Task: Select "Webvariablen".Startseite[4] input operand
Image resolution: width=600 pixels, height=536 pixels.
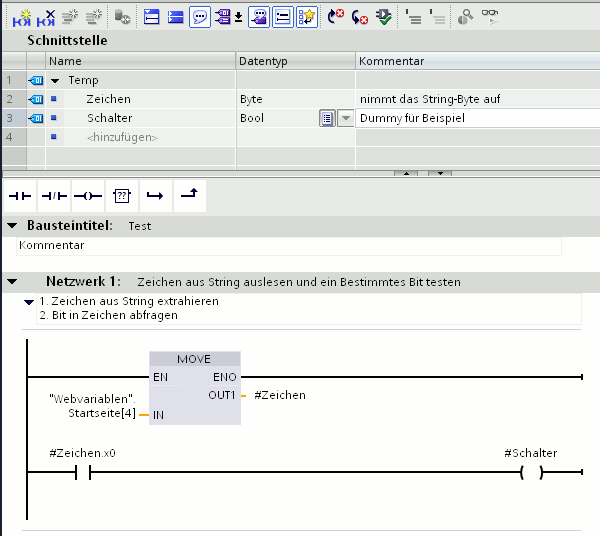Action: 92,406
